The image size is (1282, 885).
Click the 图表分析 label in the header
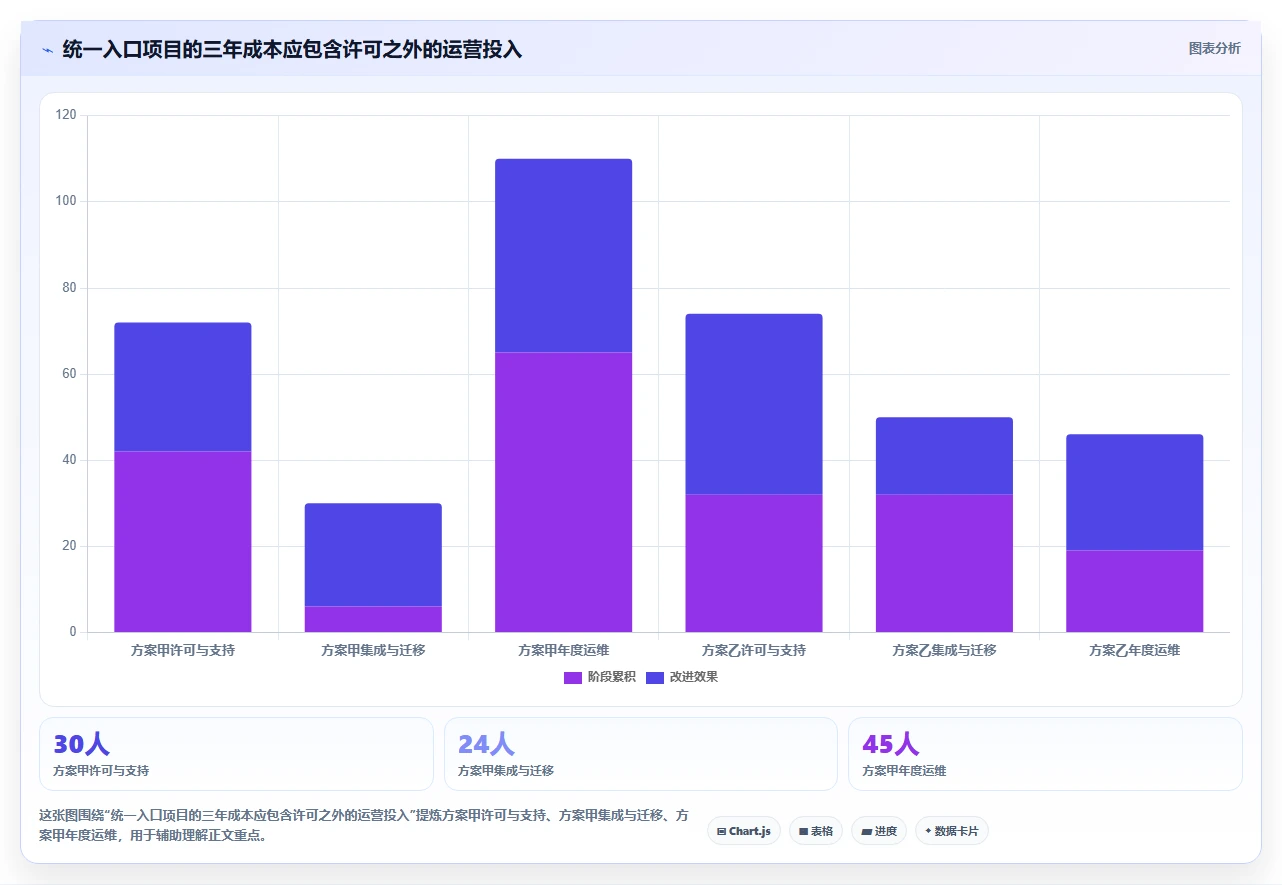click(x=1214, y=48)
